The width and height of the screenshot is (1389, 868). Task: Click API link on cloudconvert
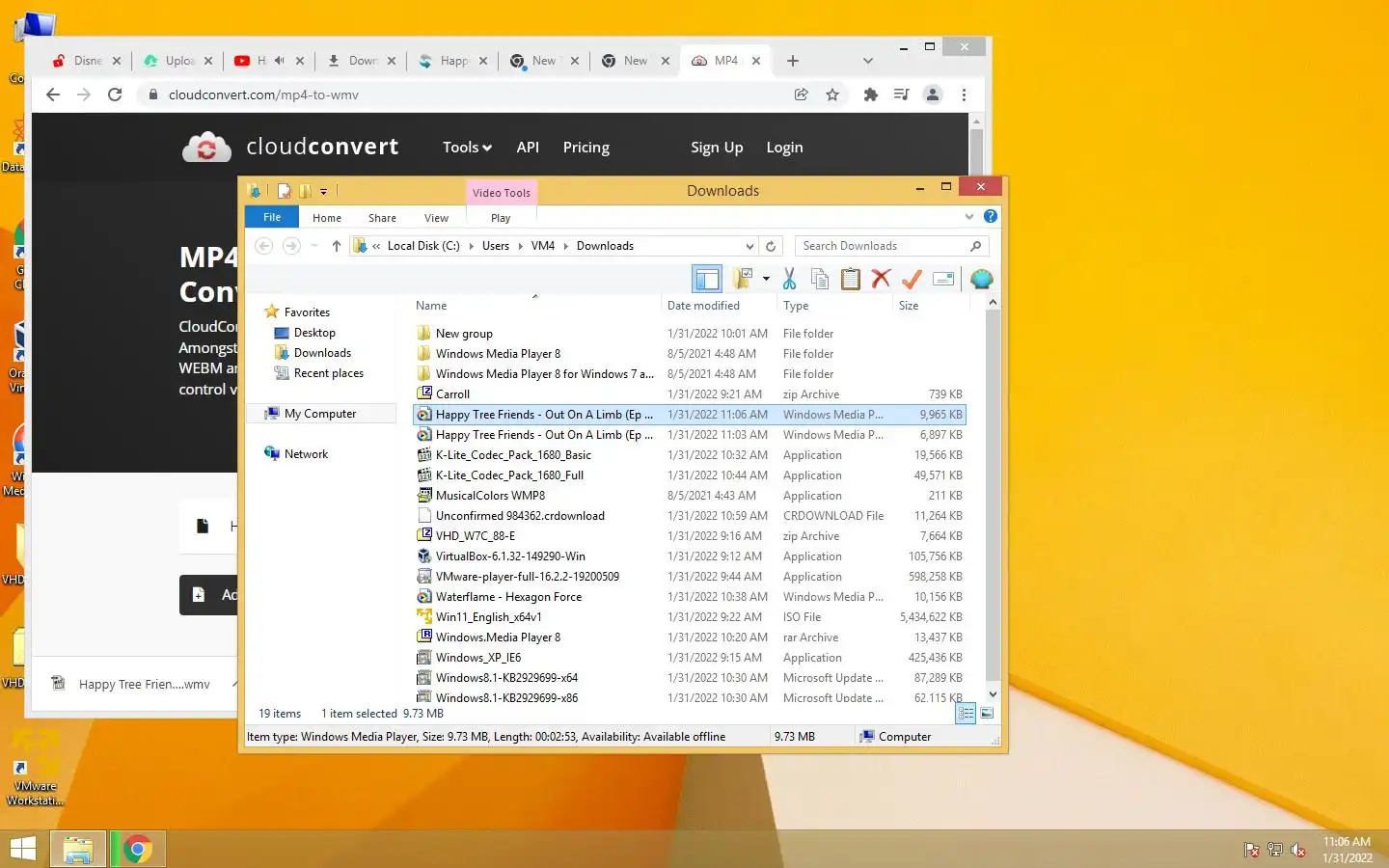click(528, 148)
